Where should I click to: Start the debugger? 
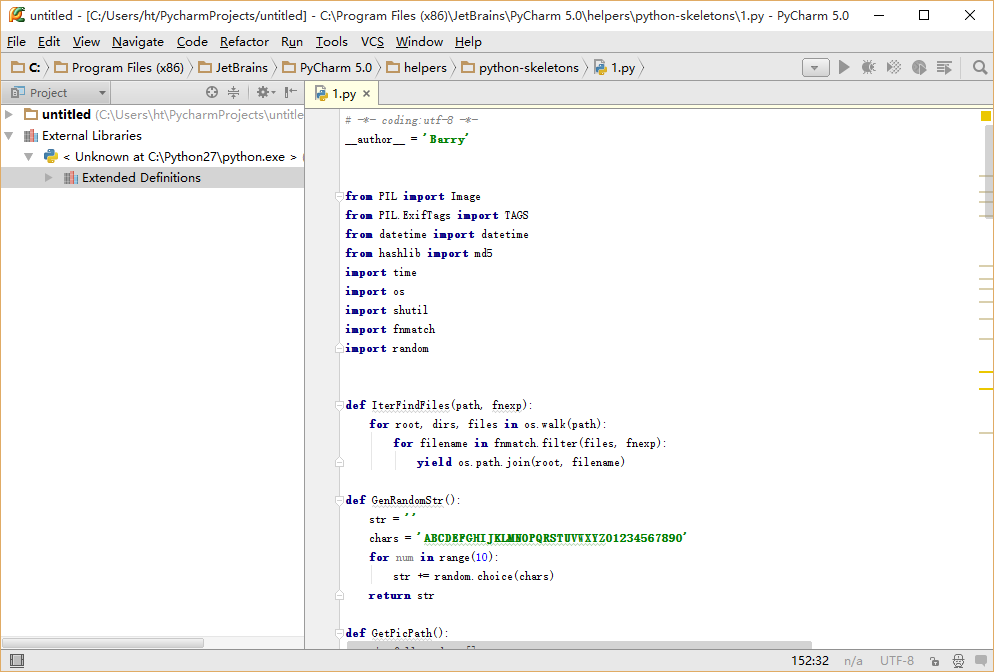(867, 66)
